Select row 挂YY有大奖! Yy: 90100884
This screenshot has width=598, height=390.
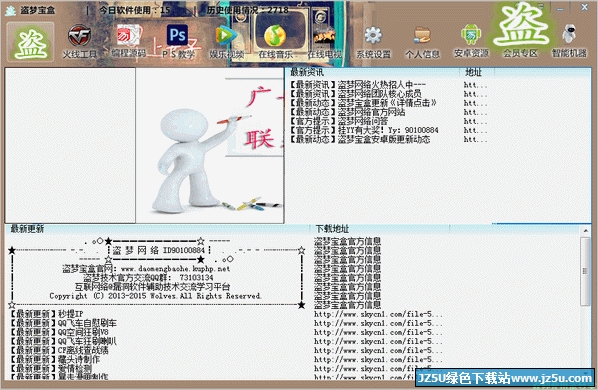[364, 130]
